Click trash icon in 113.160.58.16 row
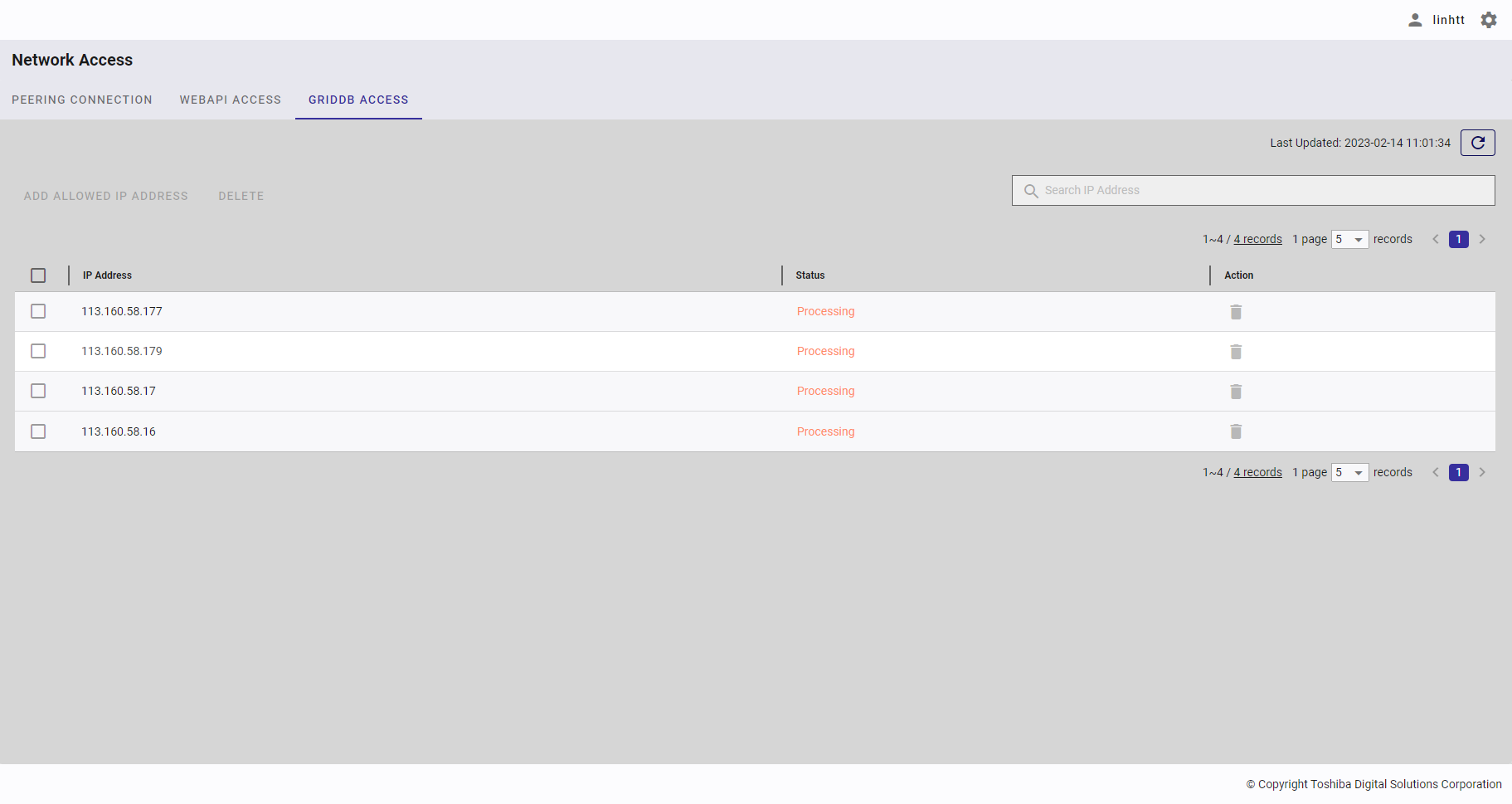This screenshot has height=804, width=1512. [1236, 431]
